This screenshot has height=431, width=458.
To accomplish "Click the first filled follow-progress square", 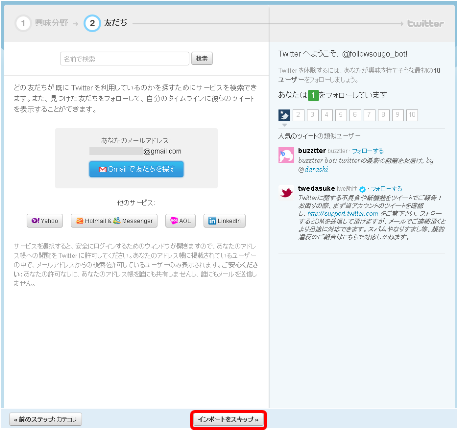I will pyautogui.click(x=284, y=115).
